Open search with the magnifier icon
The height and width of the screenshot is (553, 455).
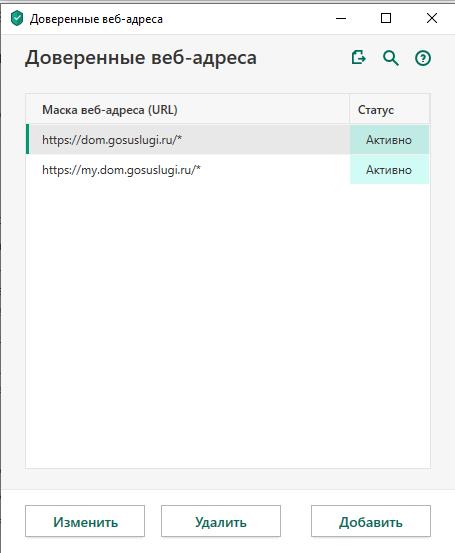point(391,58)
